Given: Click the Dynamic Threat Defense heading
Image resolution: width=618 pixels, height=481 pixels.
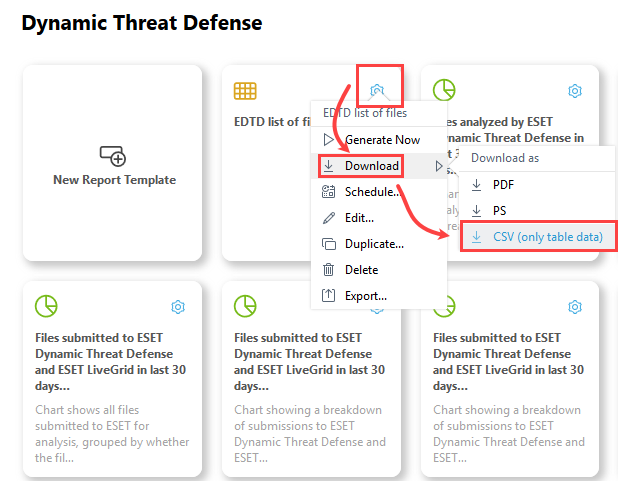Looking at the screenshot, I should click(142, 23).
